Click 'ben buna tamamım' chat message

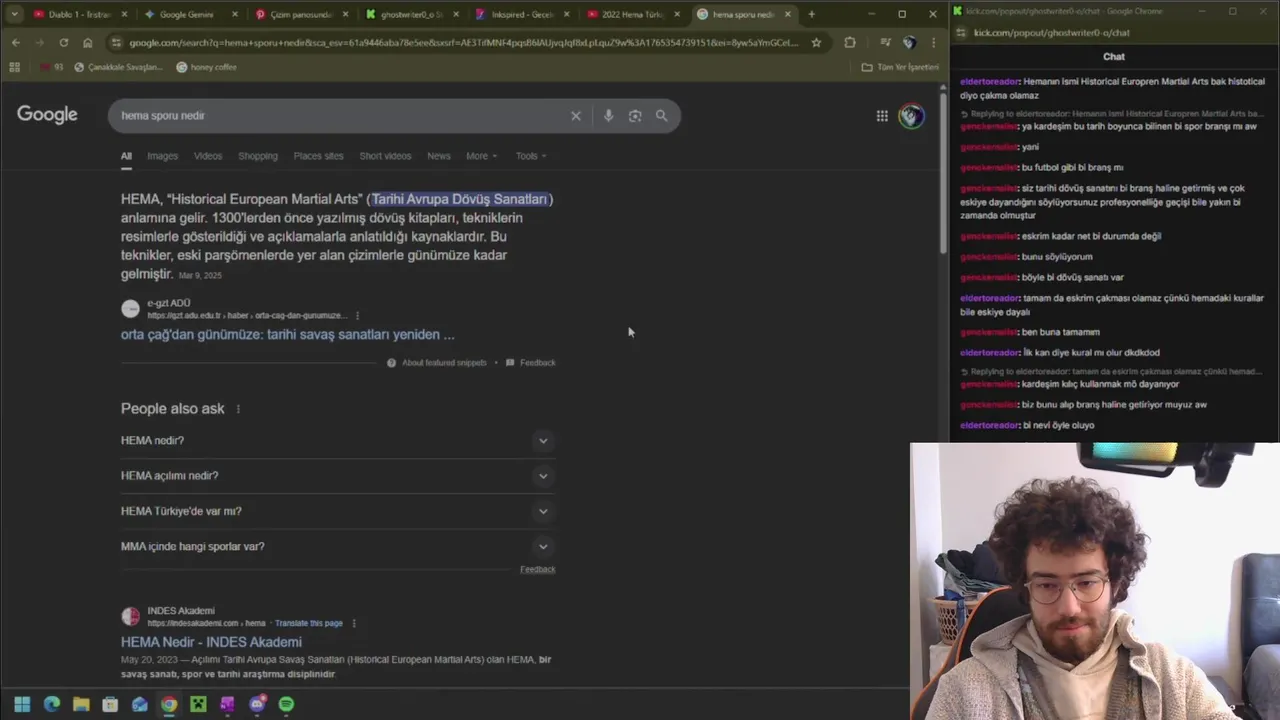[1060, 332]
